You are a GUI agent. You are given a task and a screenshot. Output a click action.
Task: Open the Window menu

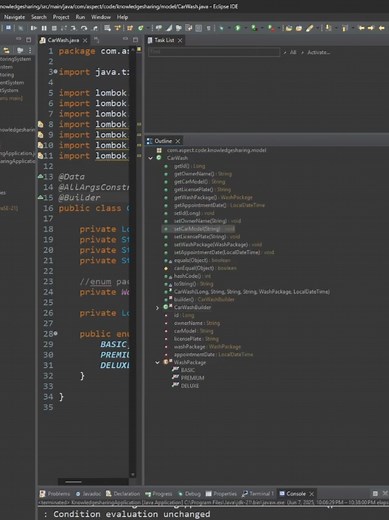(101, 17)
